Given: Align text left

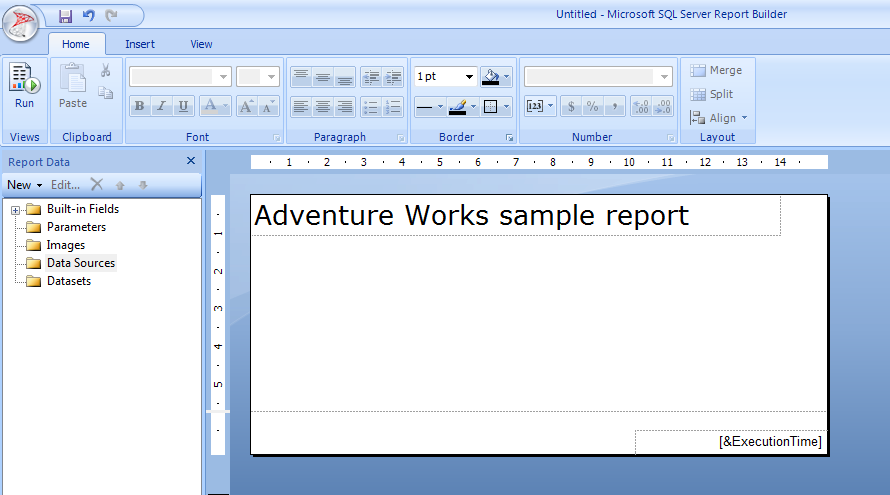Looking at the screenshot, I should [301, 106].
